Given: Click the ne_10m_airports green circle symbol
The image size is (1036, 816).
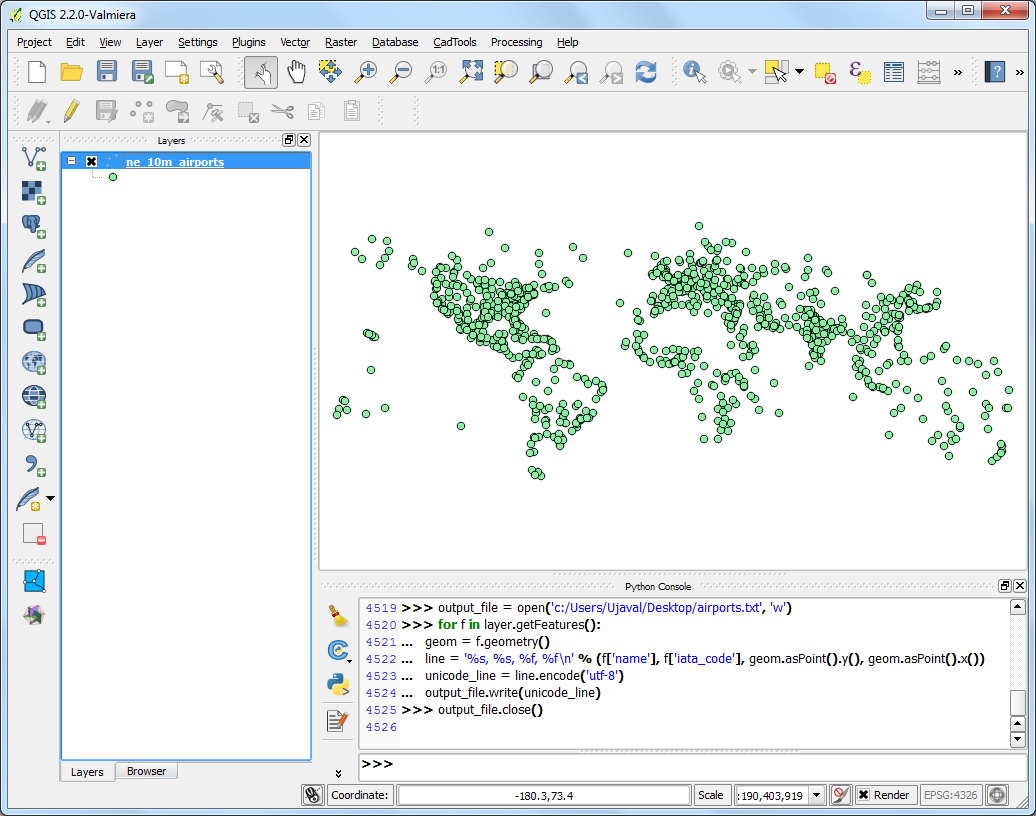Looking at the screenshot, I should tap(113, 177).
